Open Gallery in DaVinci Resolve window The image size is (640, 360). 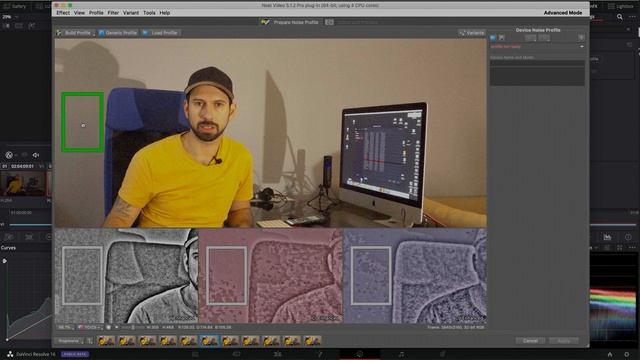coord(15,6)
